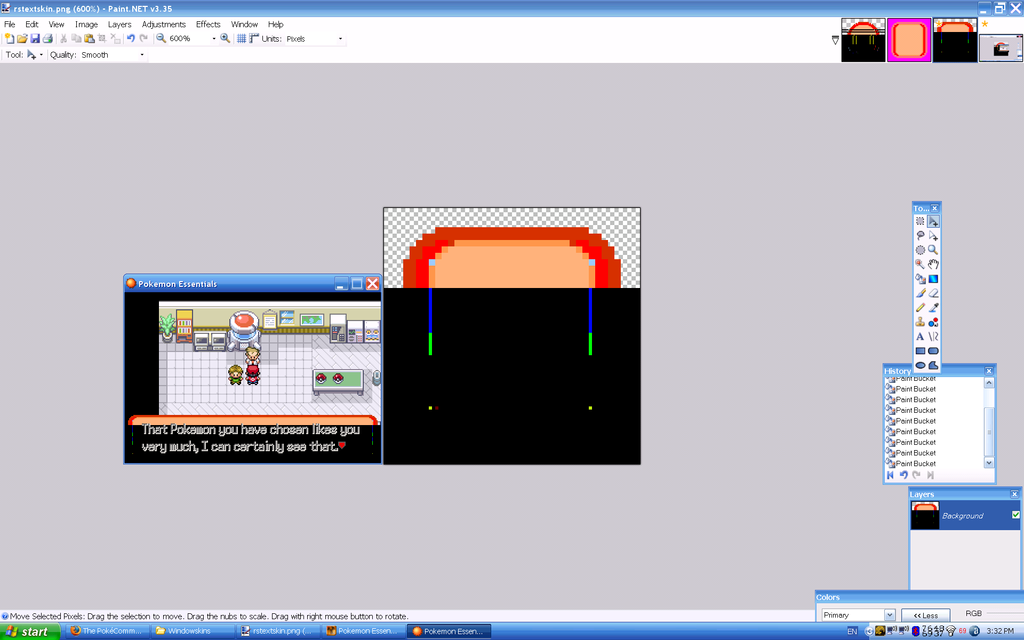Select the Lasso Select tool
This screenshot has width=1024, height=640.
920,236
